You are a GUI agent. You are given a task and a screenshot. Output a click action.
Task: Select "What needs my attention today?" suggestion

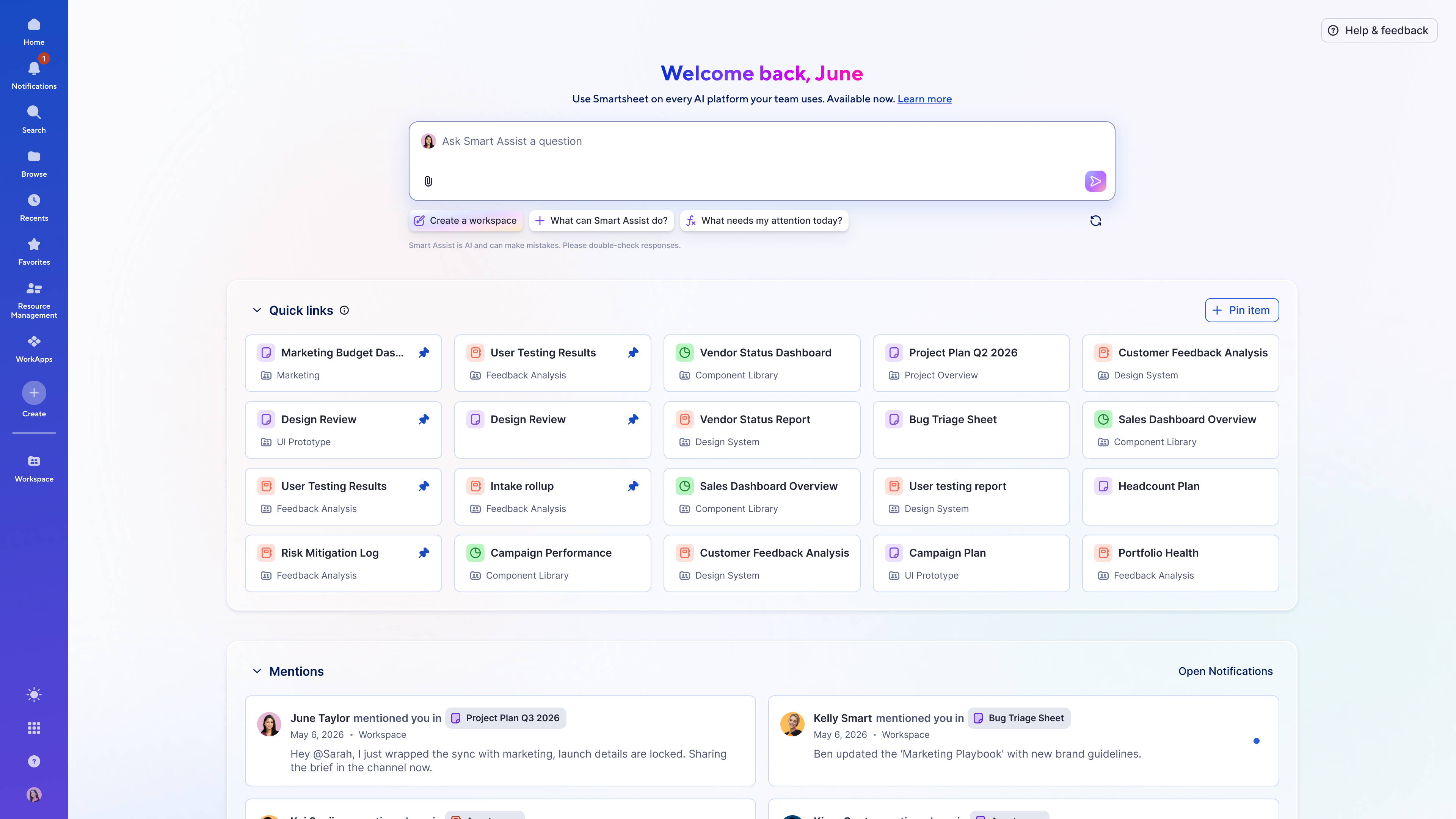[764, 220]
